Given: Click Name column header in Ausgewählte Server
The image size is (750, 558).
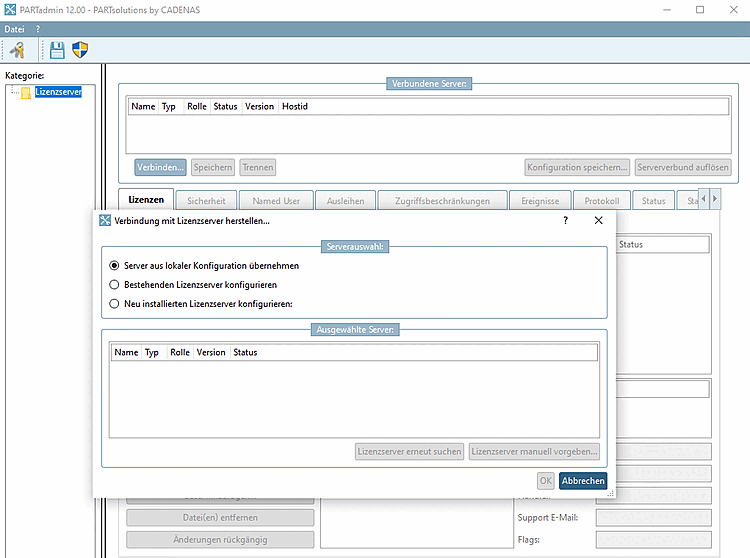Looking at the screenshot, I should pyautogui.click(x=126, y=352).
